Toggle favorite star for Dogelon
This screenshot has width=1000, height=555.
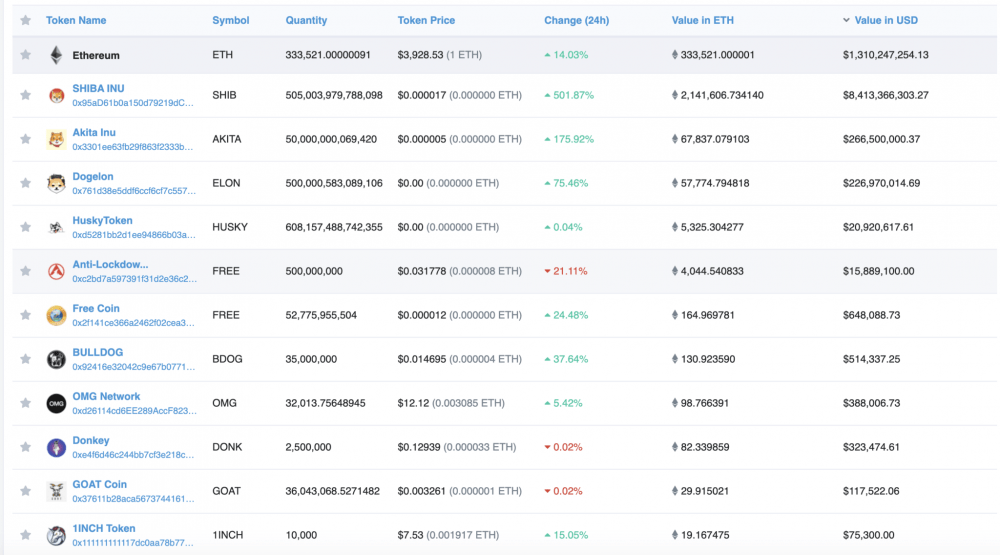pos(26,183)
